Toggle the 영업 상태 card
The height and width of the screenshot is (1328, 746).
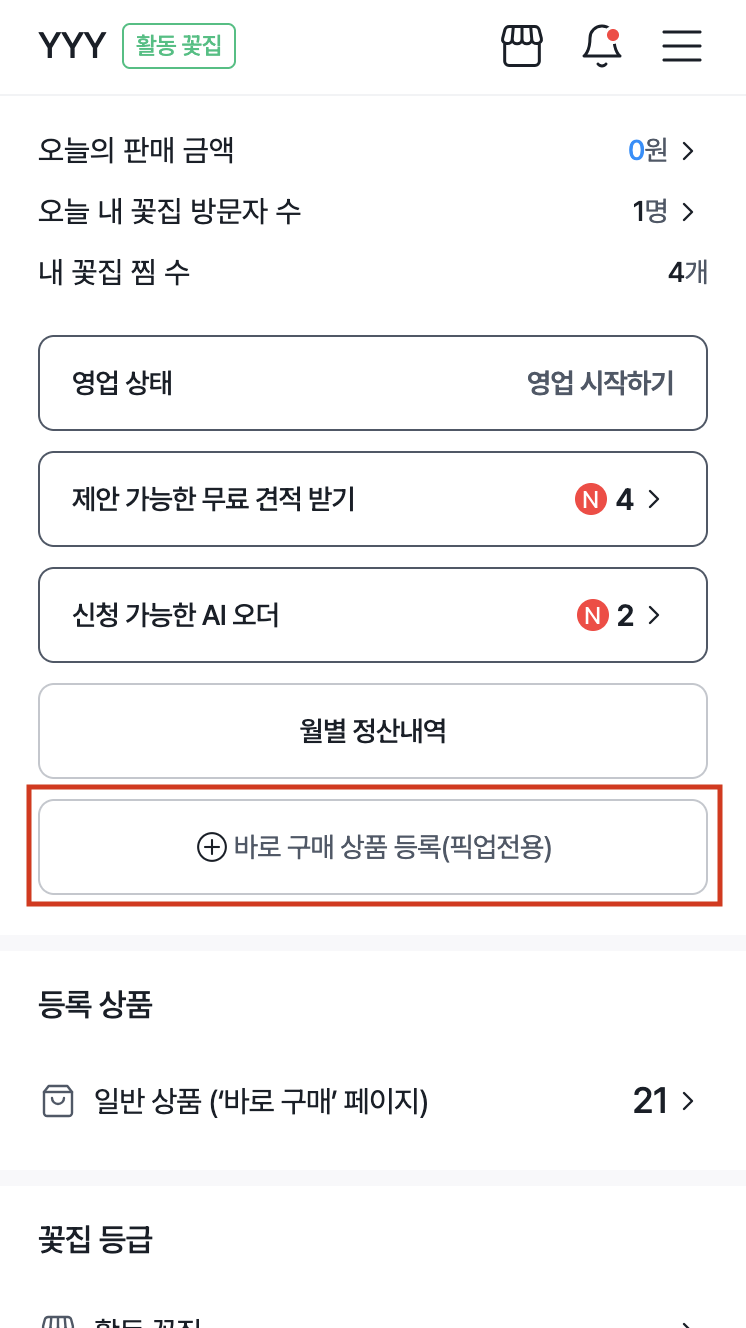pyautogui.click(x=373, y=383)
